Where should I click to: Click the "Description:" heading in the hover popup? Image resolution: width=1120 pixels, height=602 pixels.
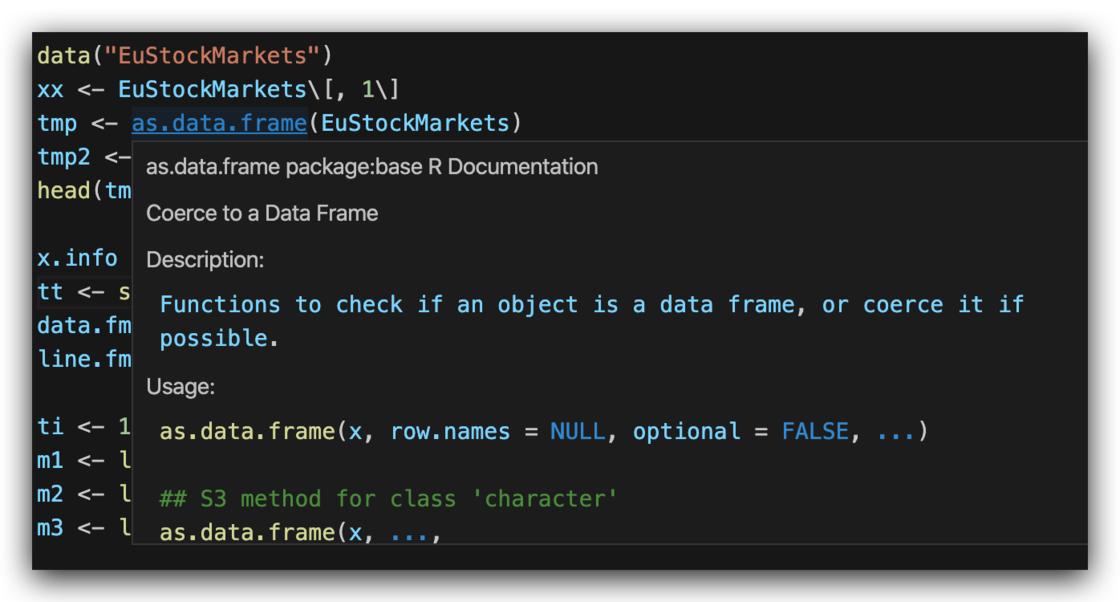[205, 260]
